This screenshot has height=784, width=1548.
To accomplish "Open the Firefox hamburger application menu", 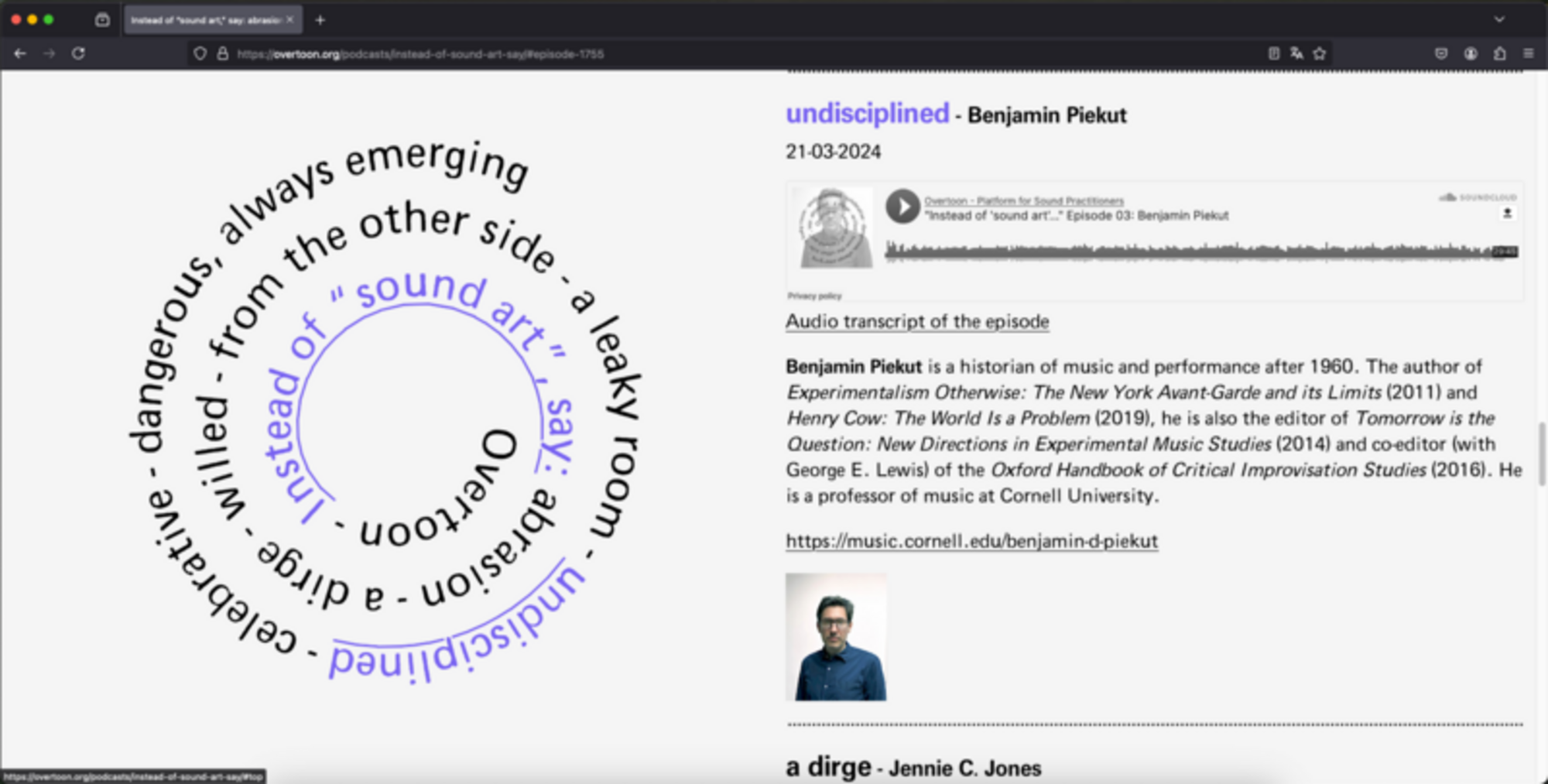I will 1528,53.
